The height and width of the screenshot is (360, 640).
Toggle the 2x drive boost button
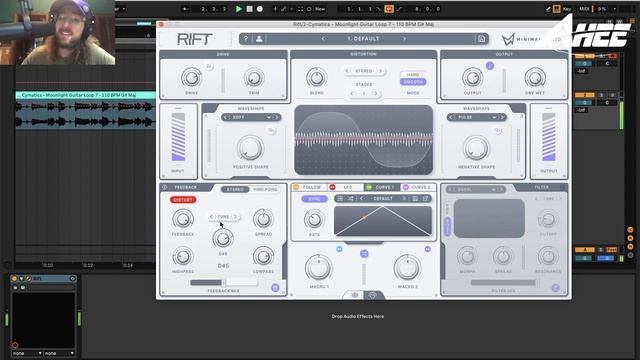coord(209,66)
